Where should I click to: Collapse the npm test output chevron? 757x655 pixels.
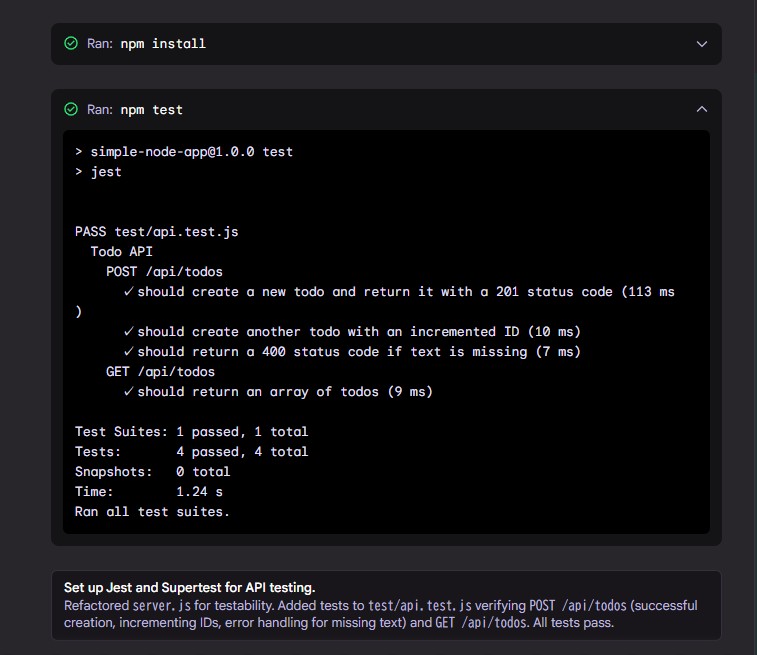coord(702,109)
